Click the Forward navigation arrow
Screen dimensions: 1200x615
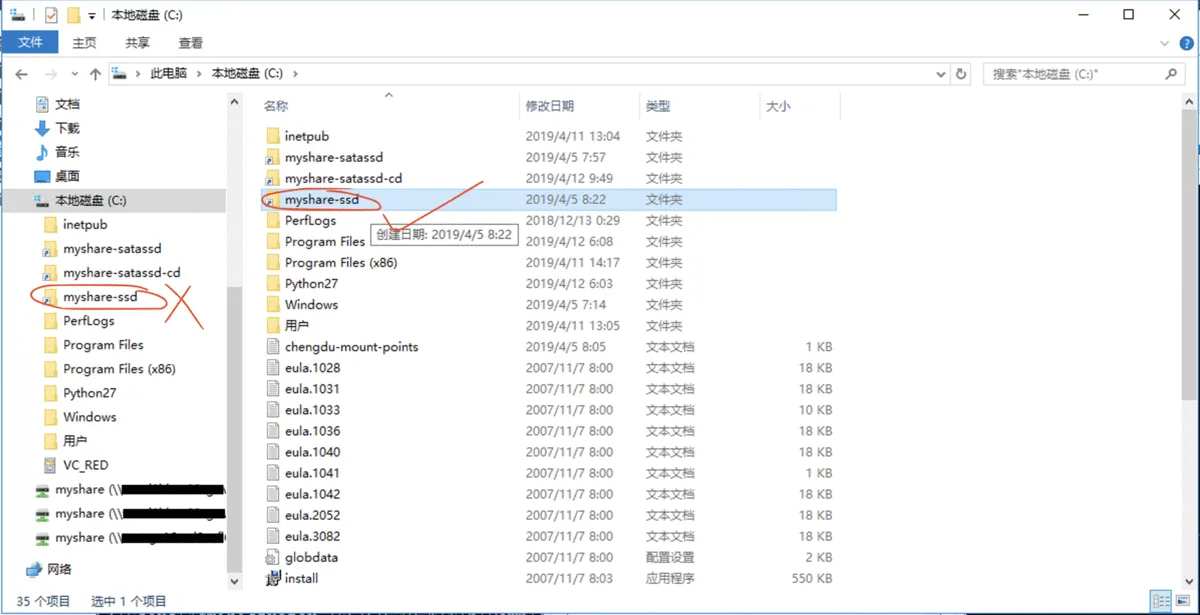coord(50,74)
